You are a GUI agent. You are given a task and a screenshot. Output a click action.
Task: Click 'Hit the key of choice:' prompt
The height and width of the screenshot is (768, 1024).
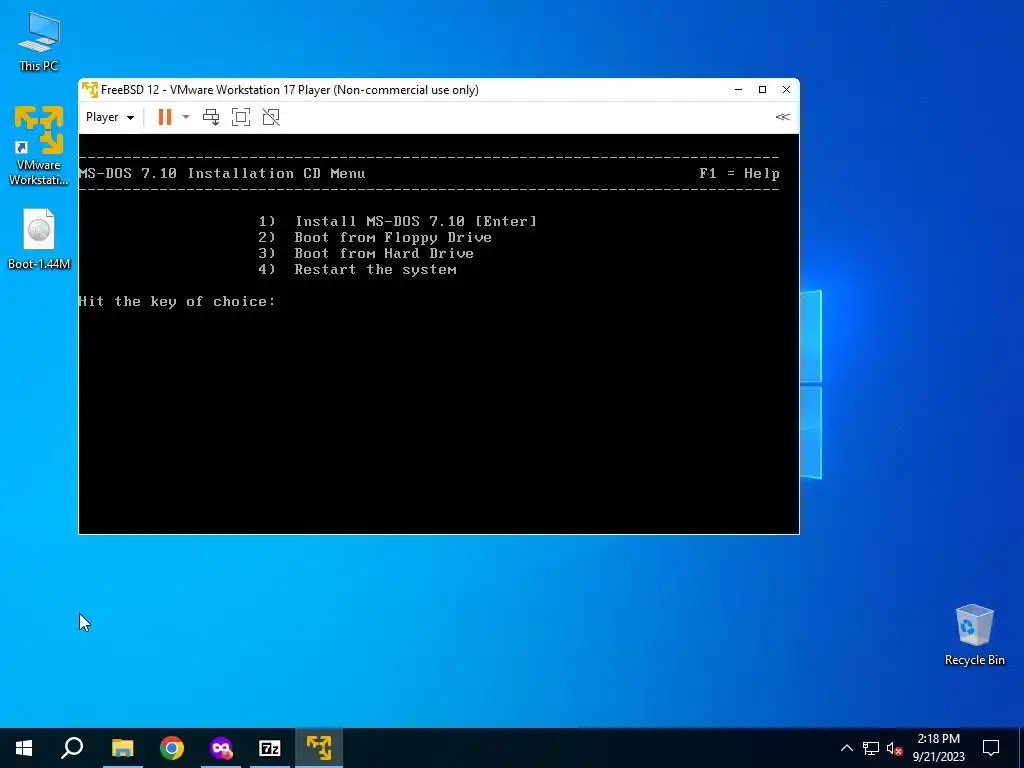tap(177, 301)
